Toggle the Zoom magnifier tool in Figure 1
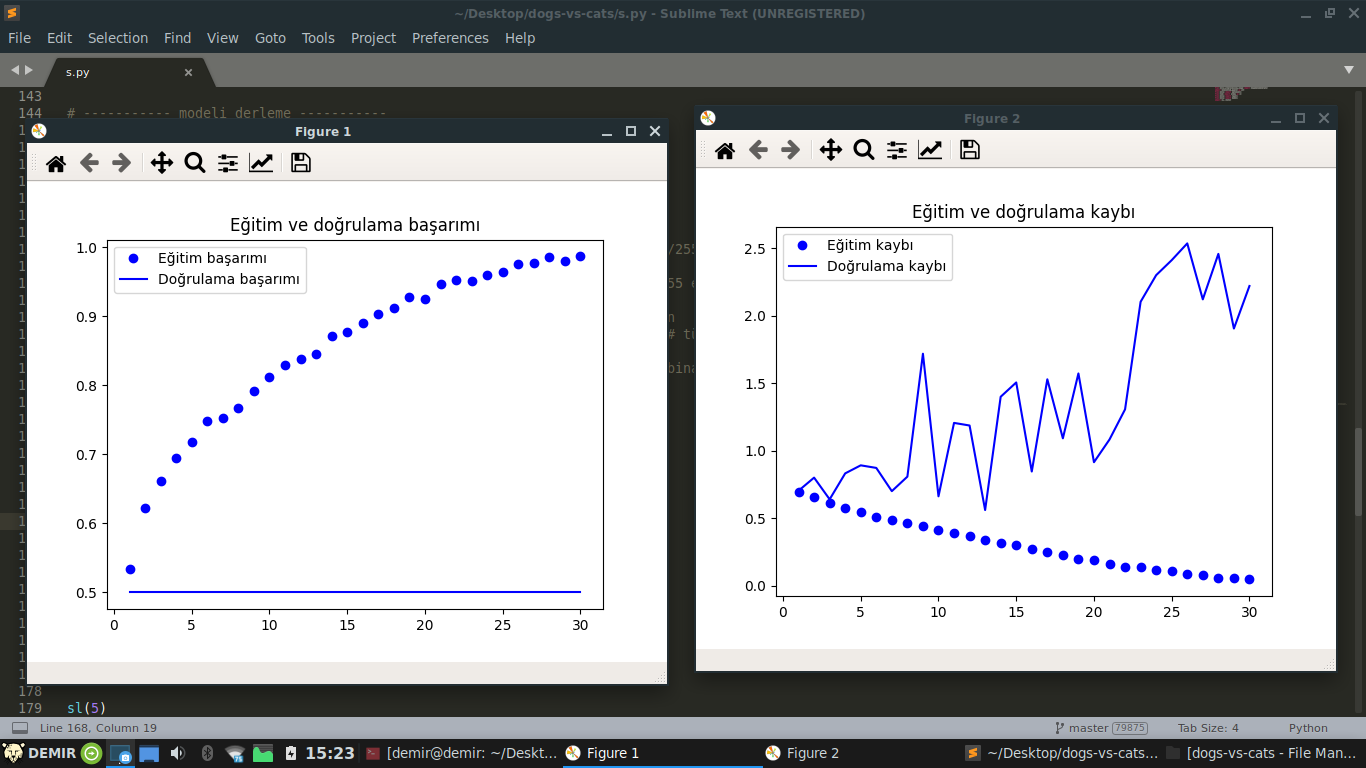Screen dimensions: 1366x768 coord(195,163)
